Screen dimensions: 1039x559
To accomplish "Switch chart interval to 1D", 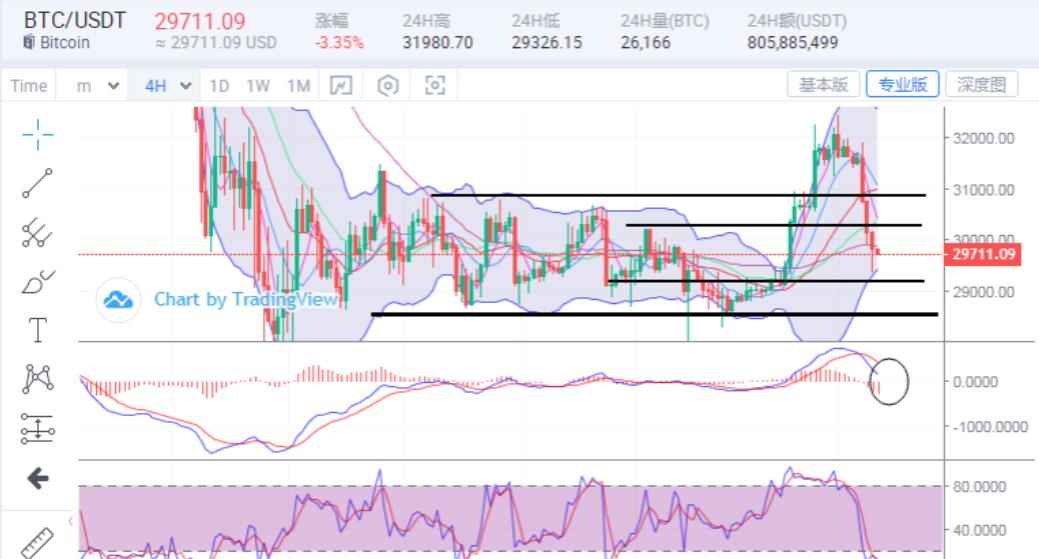I will click(220, 86).
